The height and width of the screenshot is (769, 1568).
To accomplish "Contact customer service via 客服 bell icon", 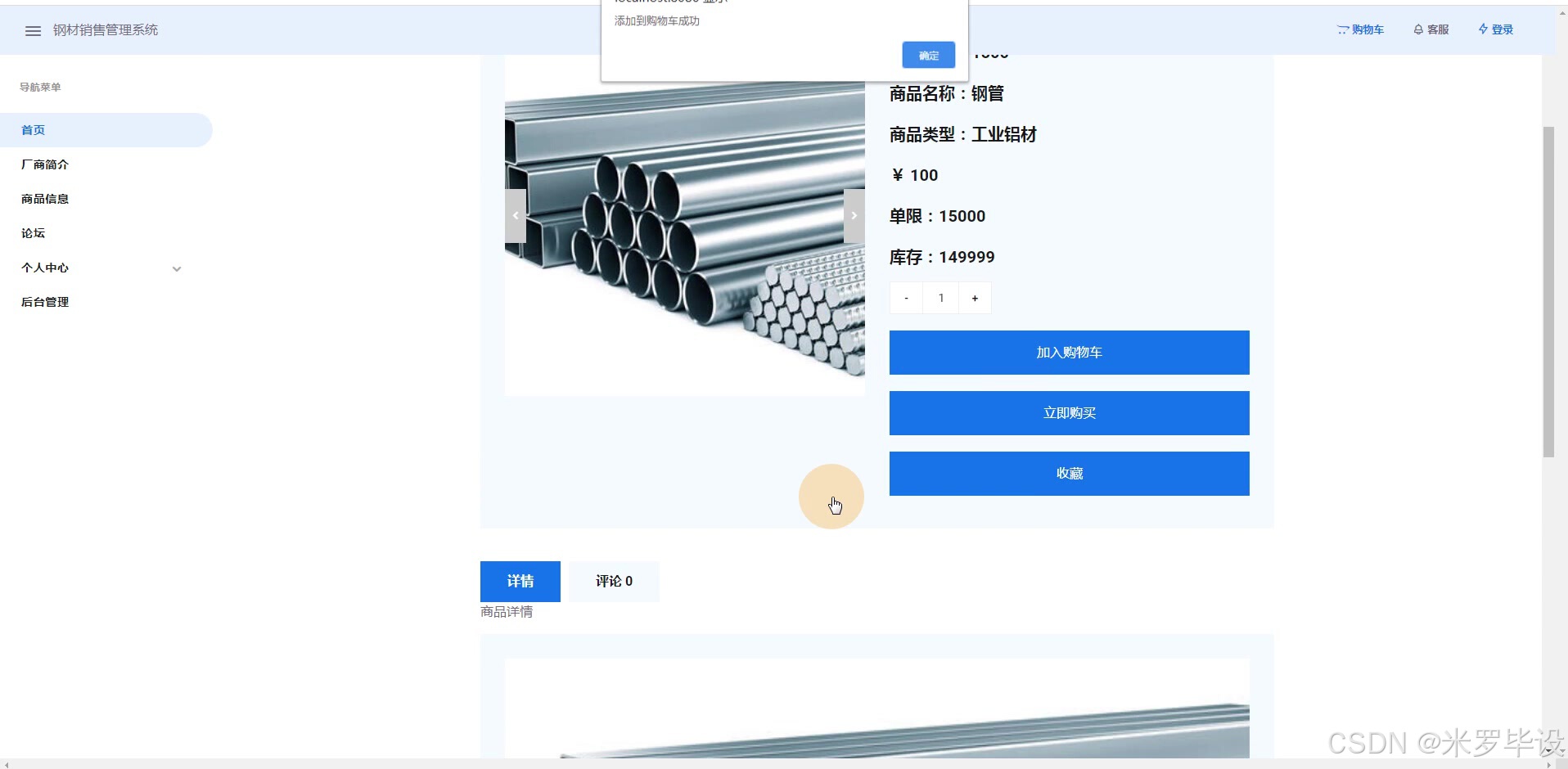I will [1431, 29].
